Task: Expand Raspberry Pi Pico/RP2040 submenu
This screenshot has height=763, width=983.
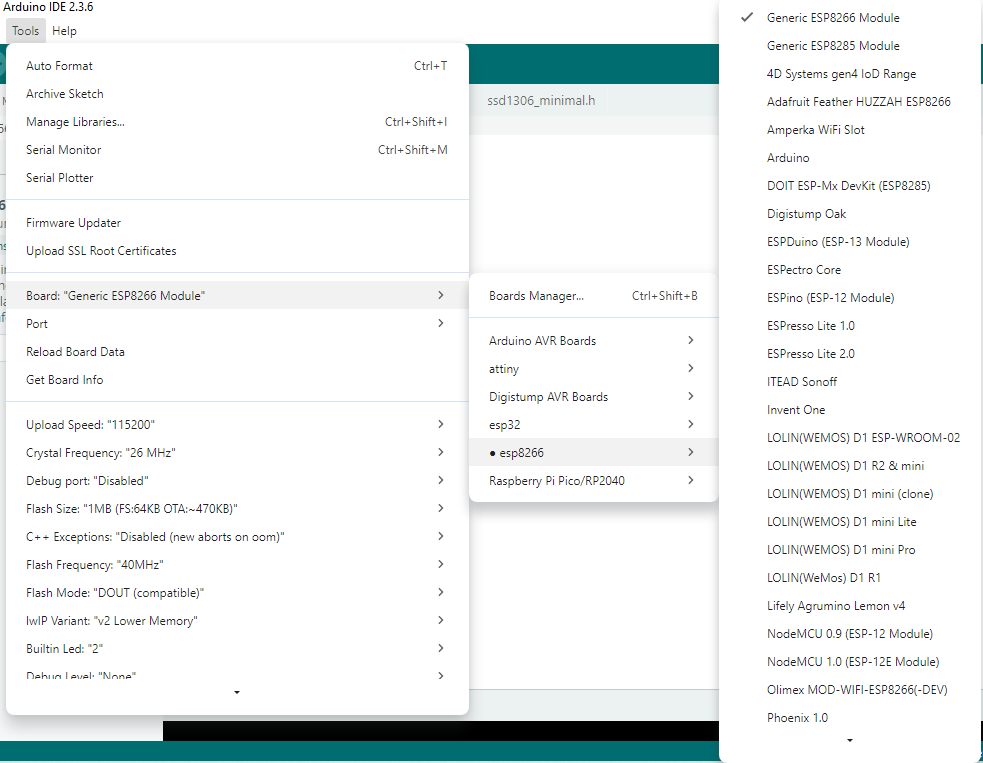Action: click(x=592, y=481)
